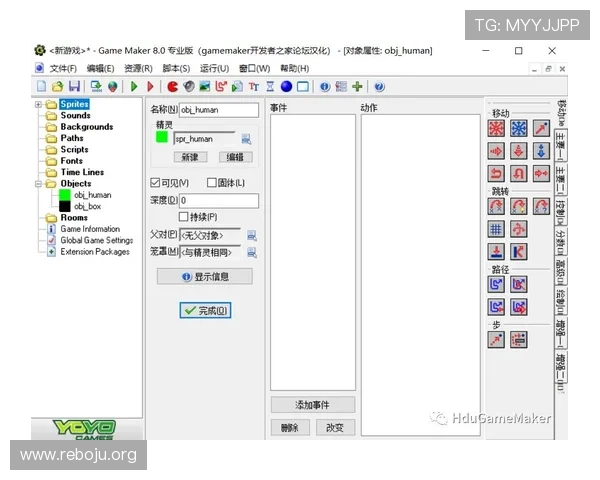The image size is (600, 480).
Task: Create an object using the blue ball icon
Action: [x=286, y=87]
